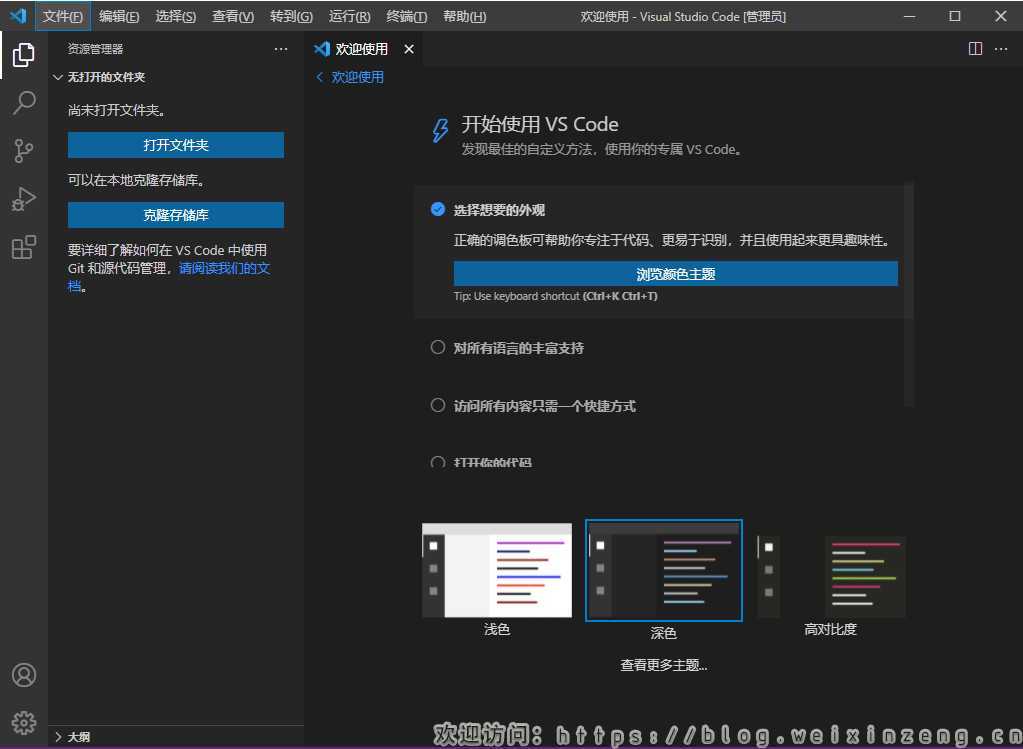Open the 终端(T) menu
The image size is (1023, 749).
(x=406, y=16)
